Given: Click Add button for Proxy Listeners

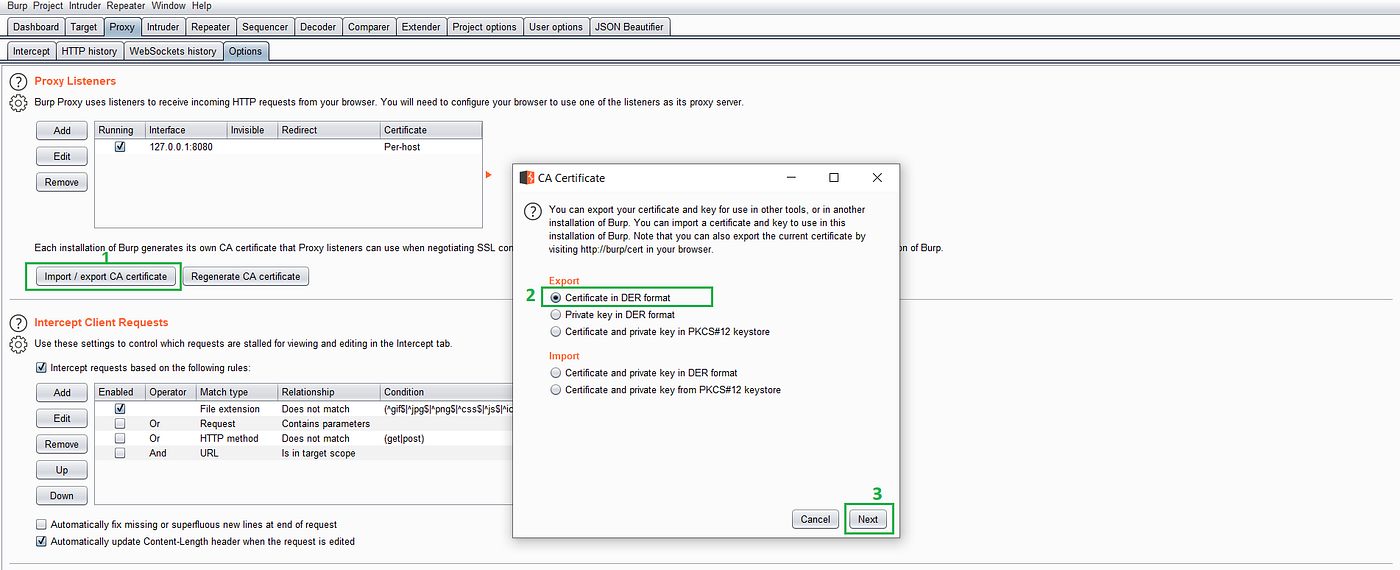Looking at the screenshot, I should (62, 131).
